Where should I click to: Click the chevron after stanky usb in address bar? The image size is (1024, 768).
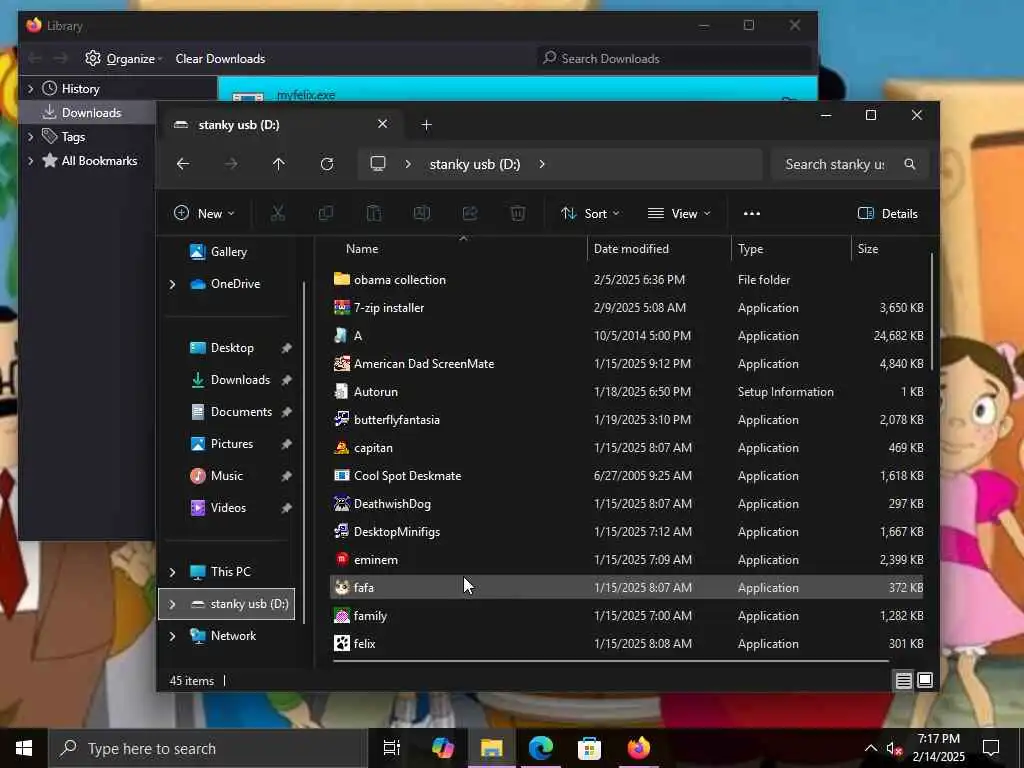[x=542, y=164]
